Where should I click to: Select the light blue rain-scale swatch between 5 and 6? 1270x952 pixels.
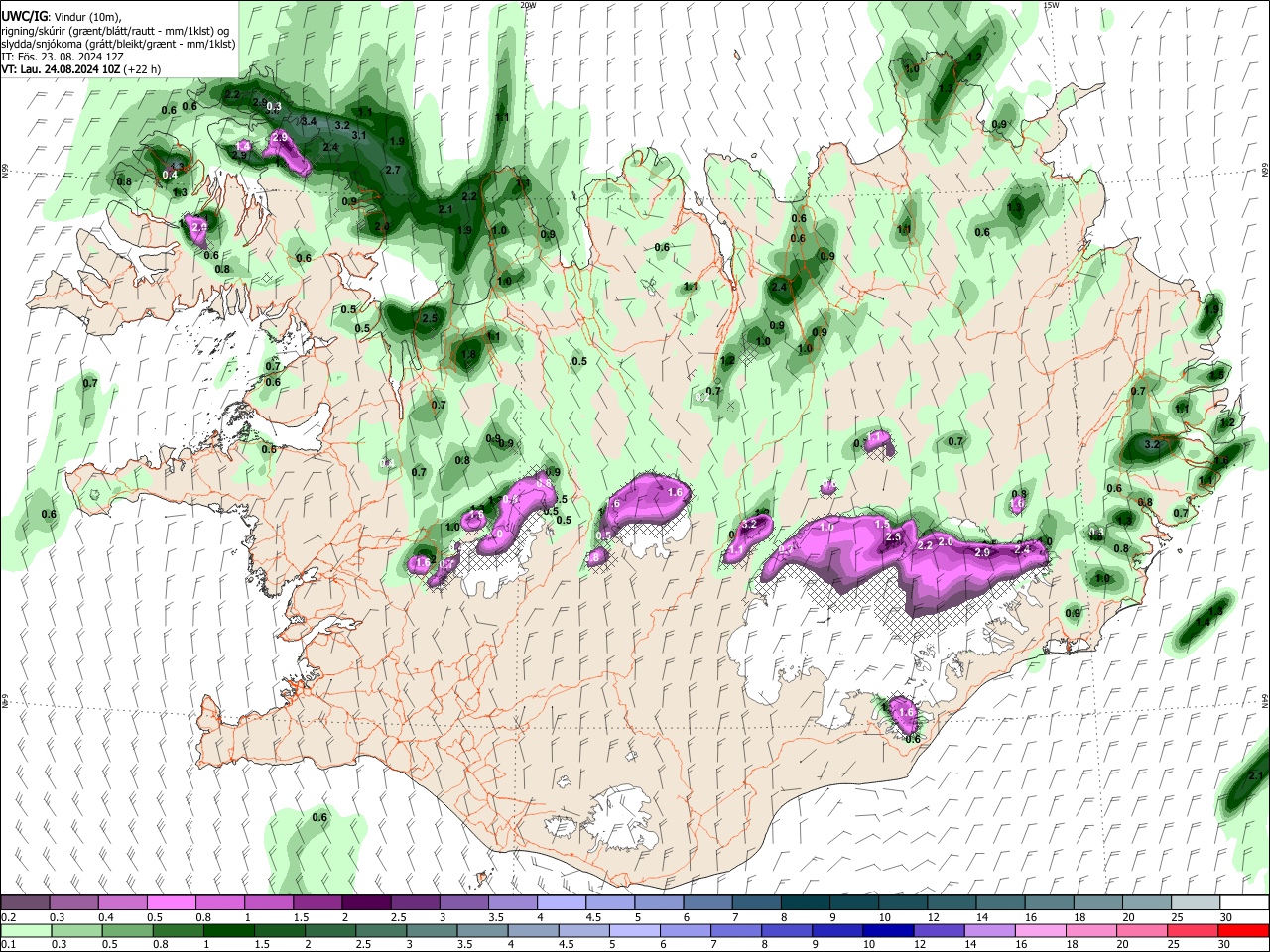(634, 930)
